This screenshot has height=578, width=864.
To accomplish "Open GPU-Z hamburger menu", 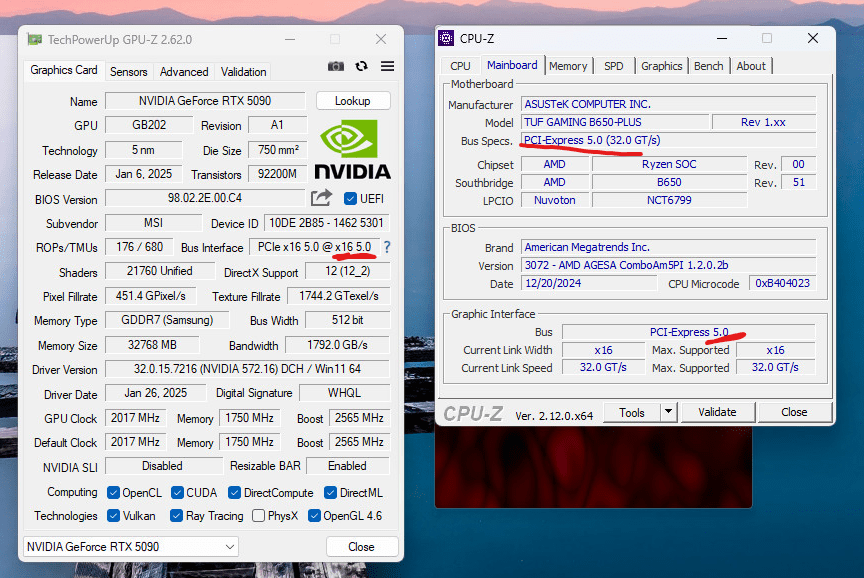I will pos(387,66).
